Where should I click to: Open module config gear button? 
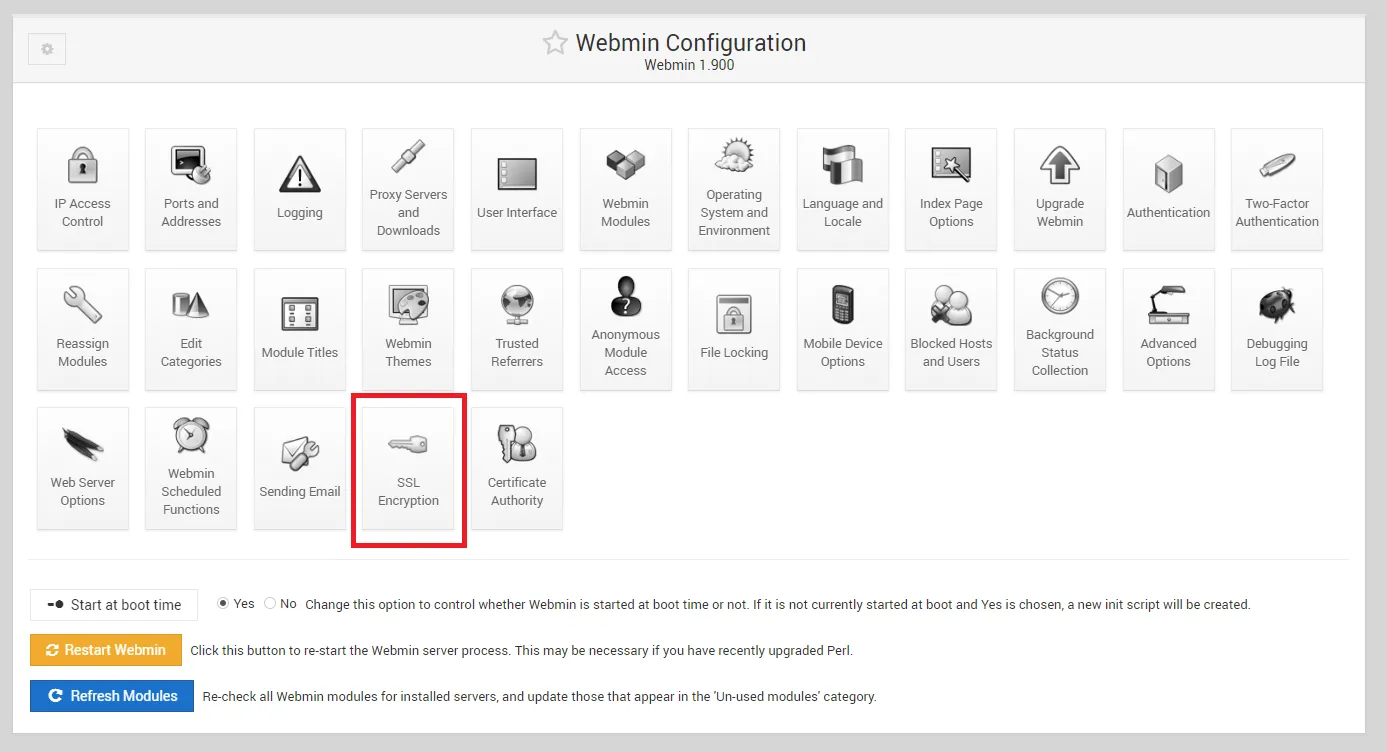coord(47,49)
